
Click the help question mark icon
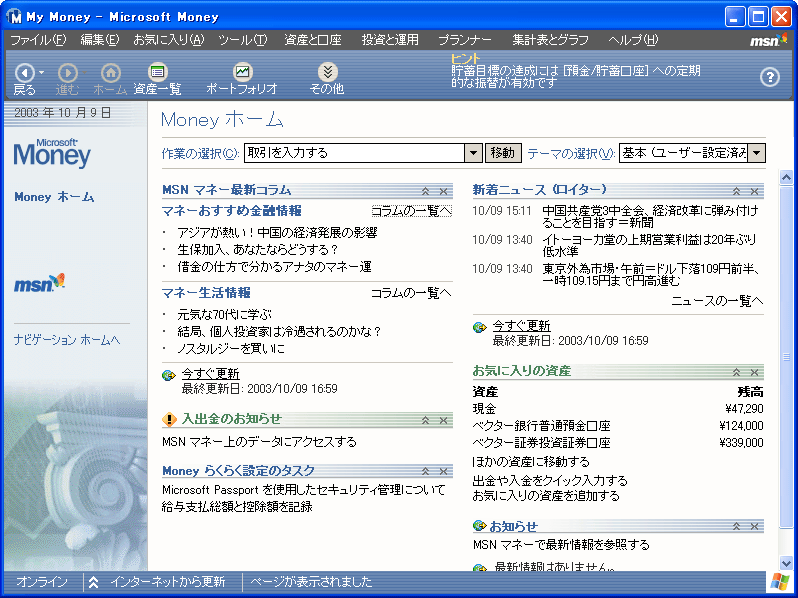pos(770,77)
